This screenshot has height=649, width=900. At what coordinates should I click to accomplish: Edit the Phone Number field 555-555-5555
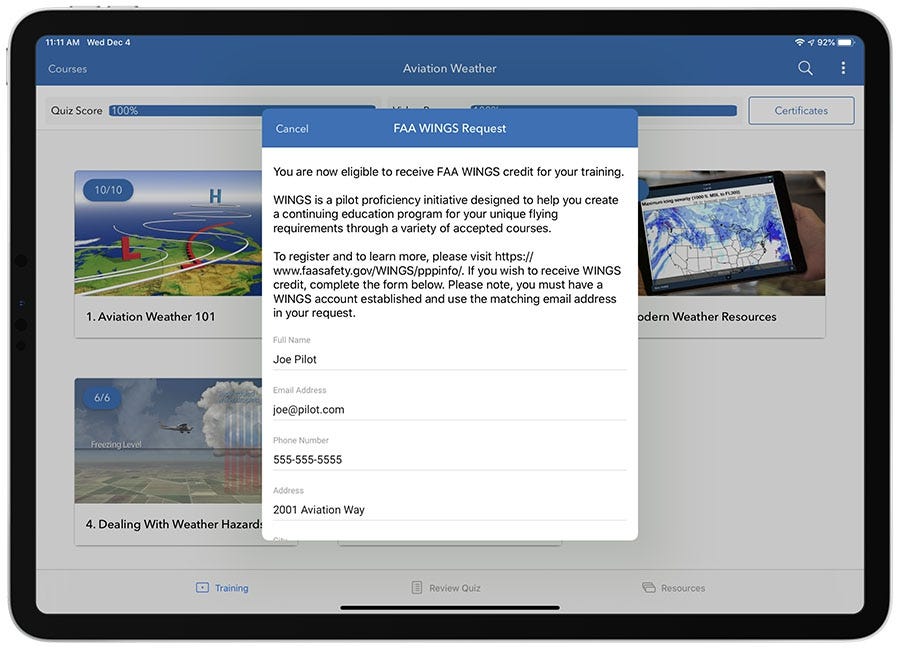[x=449, y=459]
